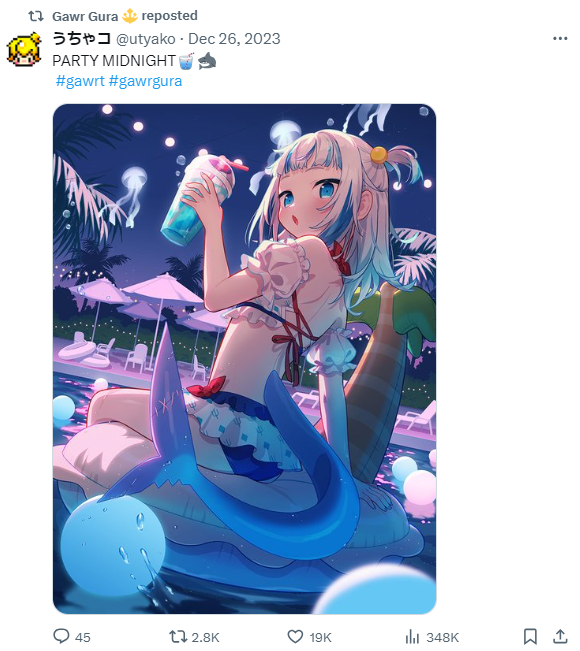
Task: Click the 45 replies count
Action: 83,637
